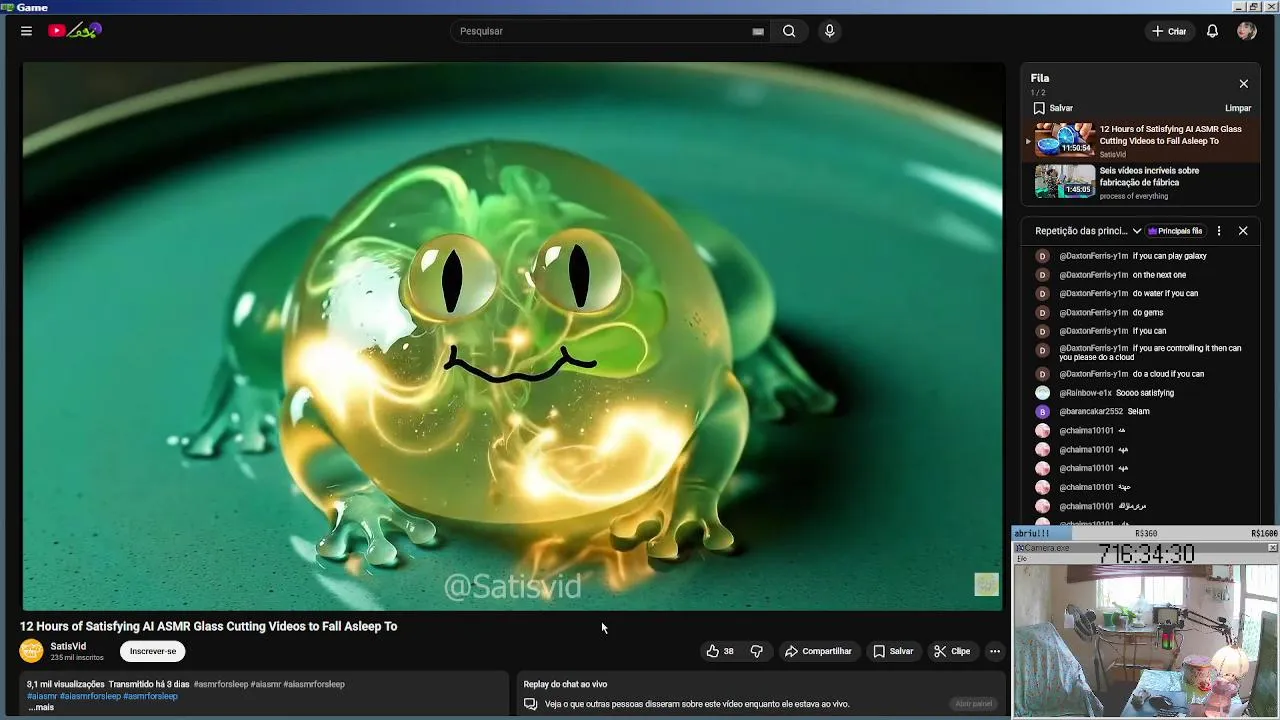Clear the queue with Limpar

tap(1238, 108)
